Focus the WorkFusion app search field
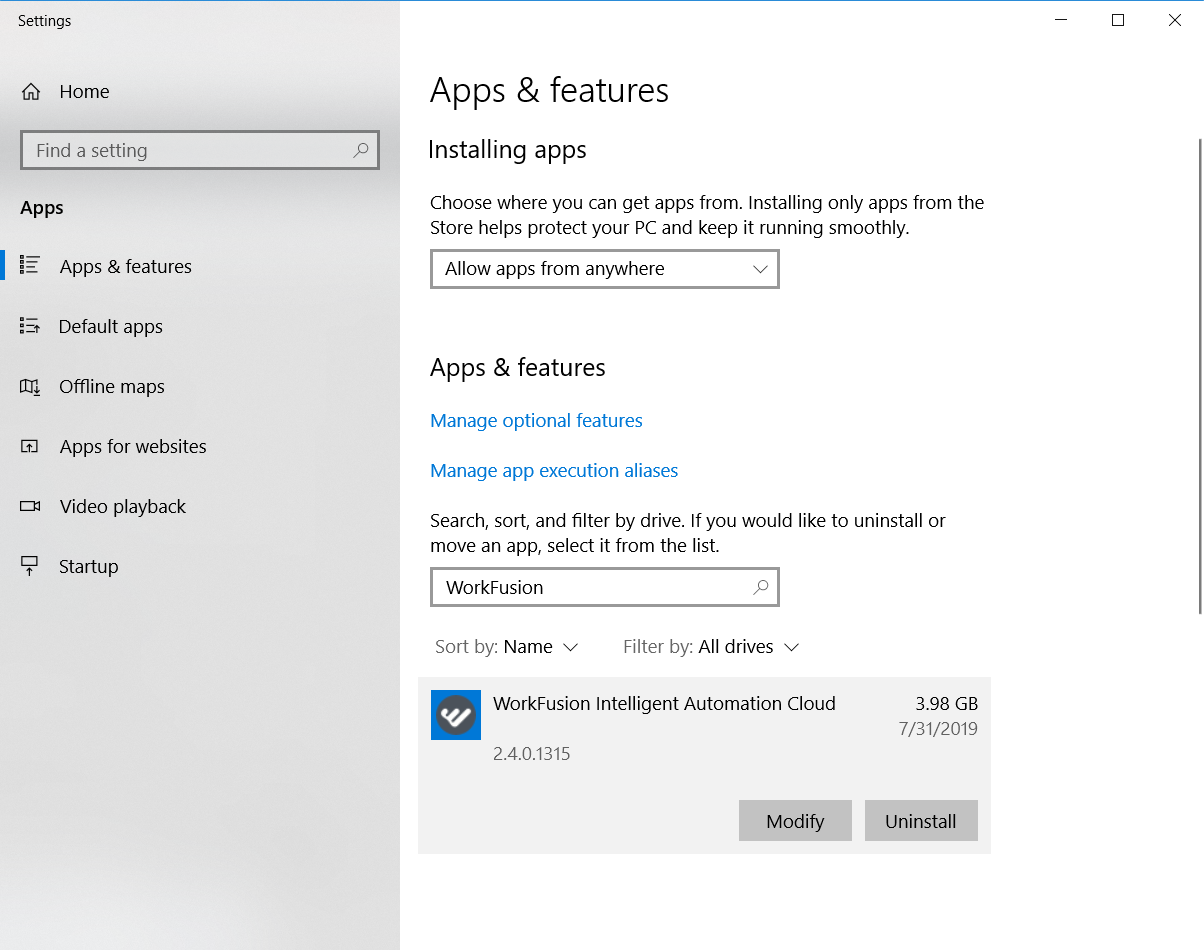Image resolution: width=1204 pixels, height=950 pixels. coord(605,587)
